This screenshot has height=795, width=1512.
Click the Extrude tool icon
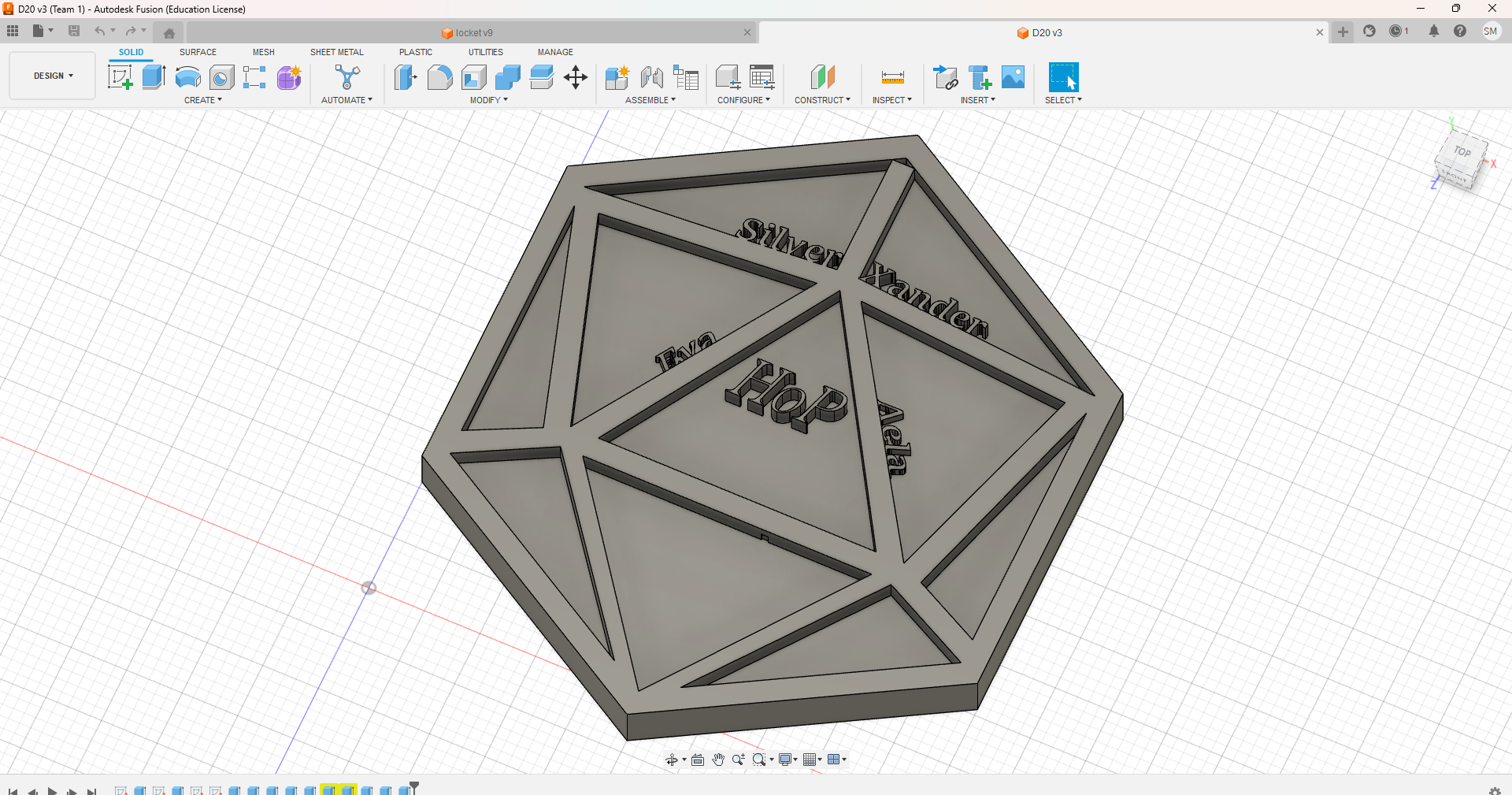tap(154, 77)
